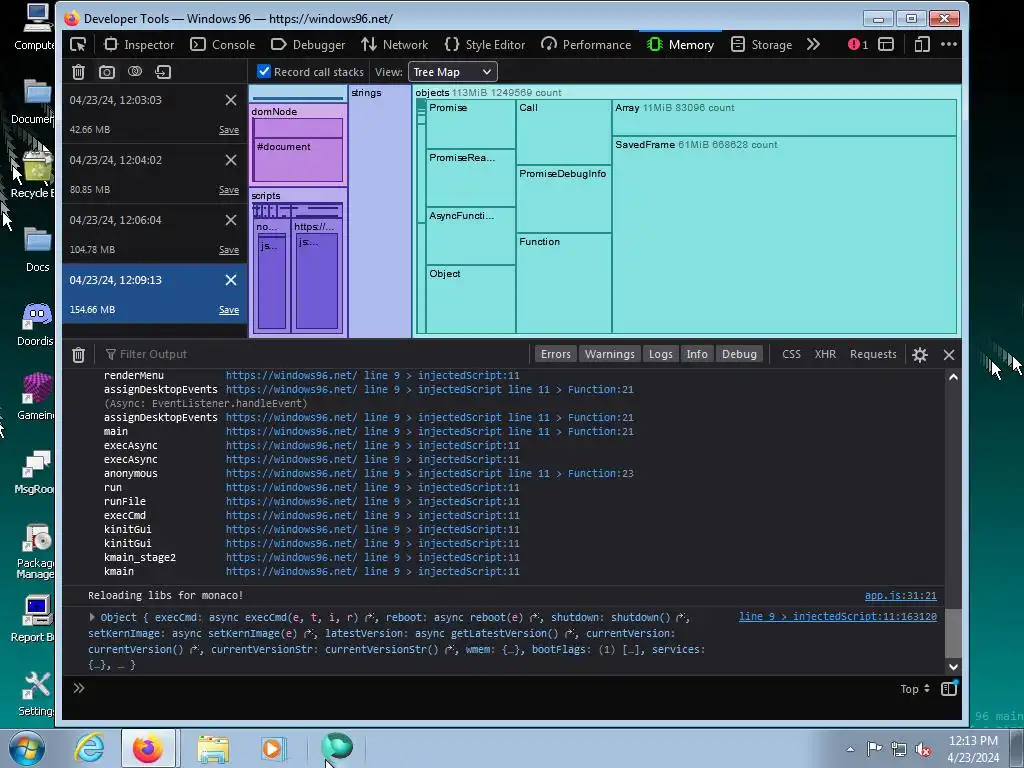Toggle the Info filter
Image resolution: width=1024 pixels, height=768 pixels.
[x=697, y=354]
